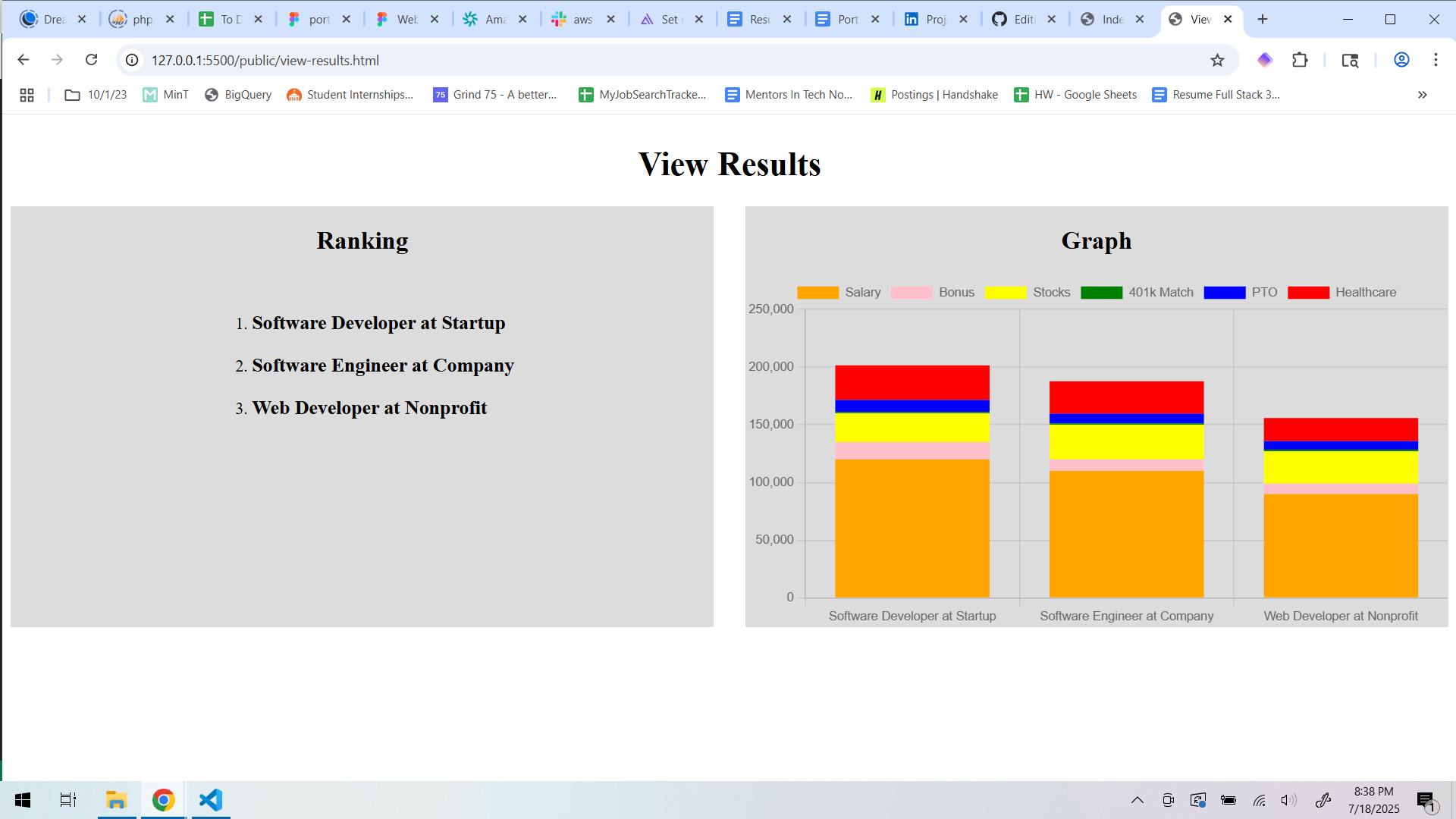Screen dimensions: 1456x819
Task: Expand the hidden bookmarks overflow chevron
Action: 1422,95
